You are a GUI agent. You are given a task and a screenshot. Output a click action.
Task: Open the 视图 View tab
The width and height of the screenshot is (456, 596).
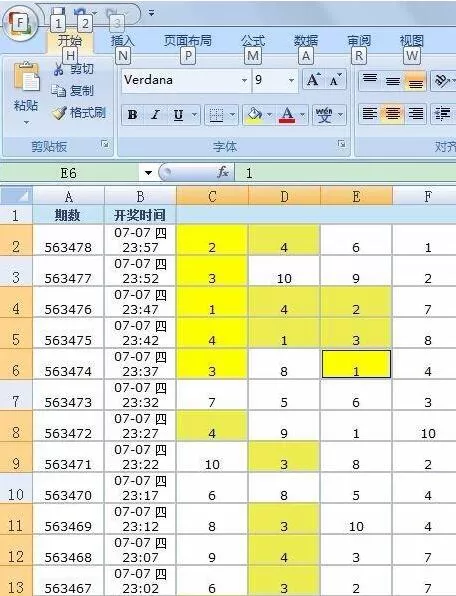pyautogui.click(x=412, y=40)
